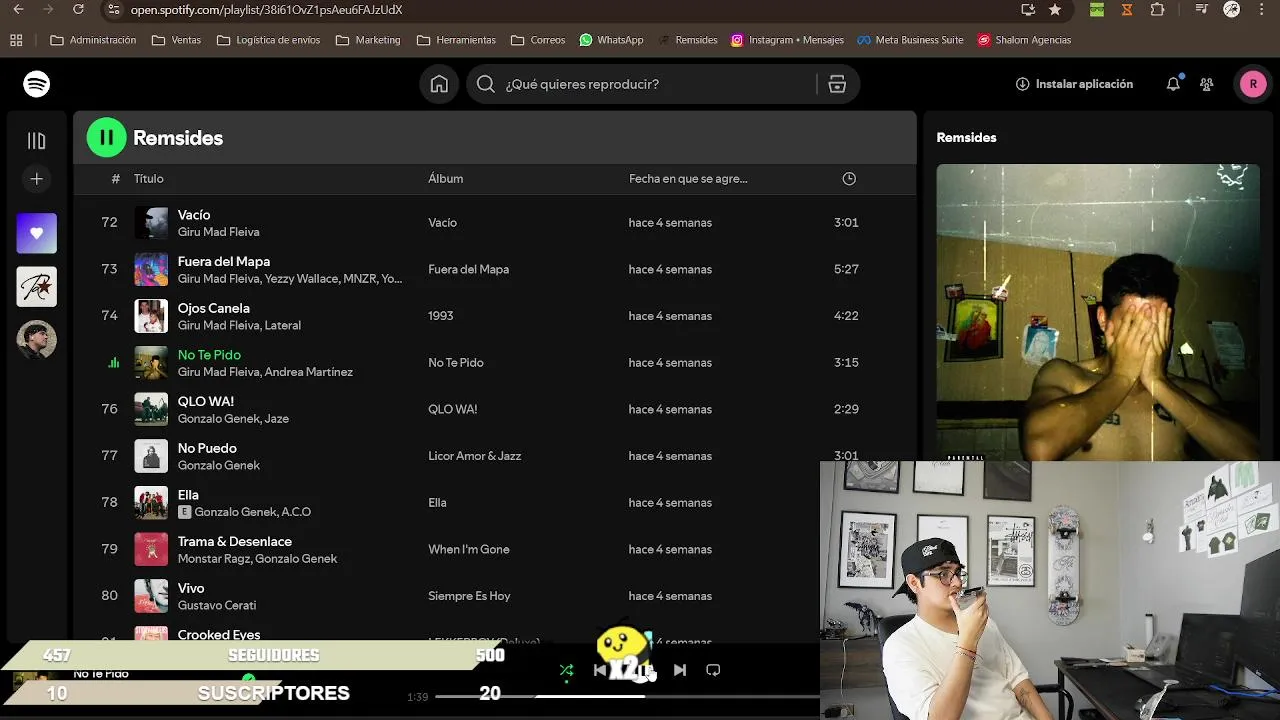Open the now-playing album art
1280x720 pixels.
pos(1098,311)
